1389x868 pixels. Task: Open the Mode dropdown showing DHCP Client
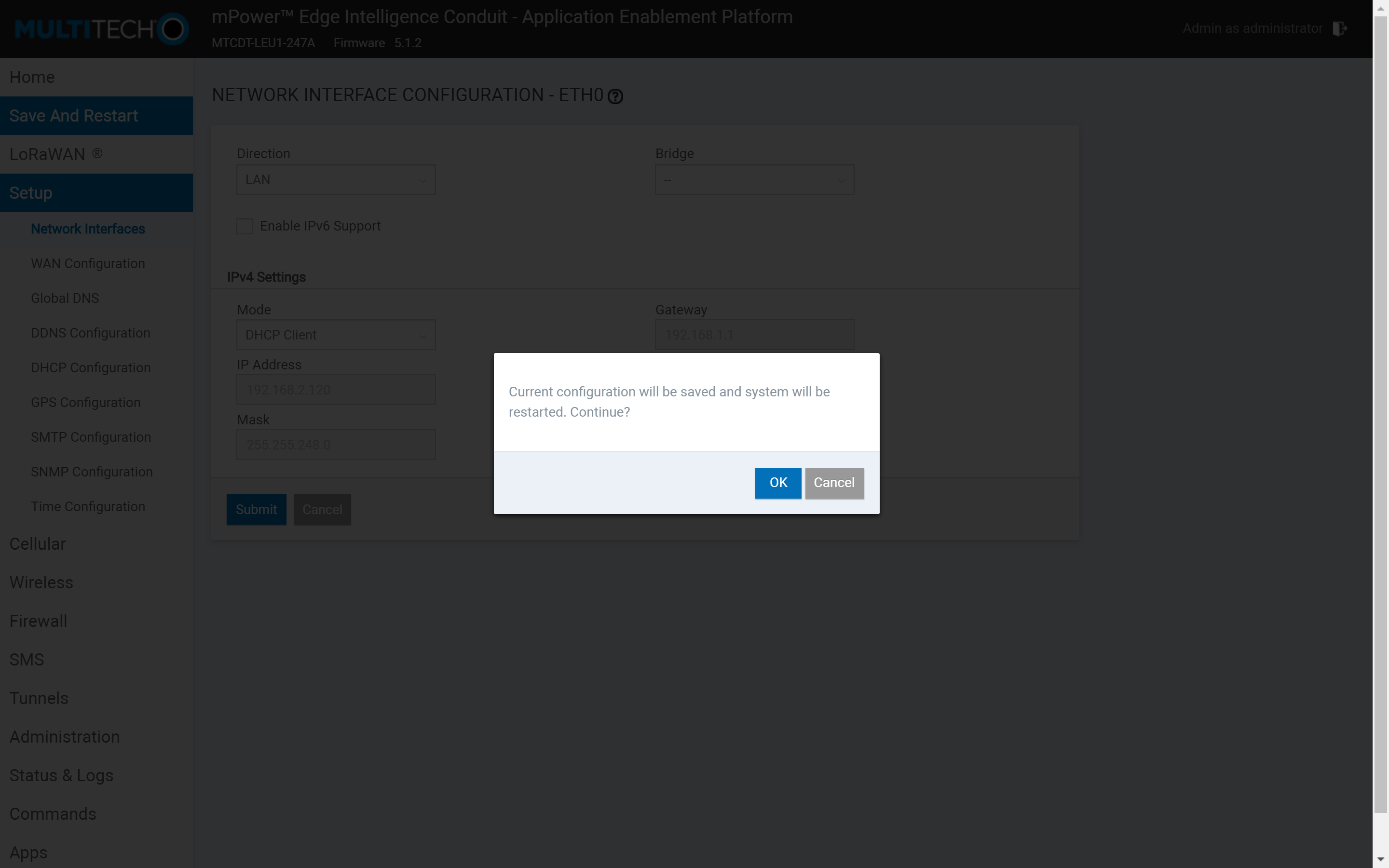(336, 335)
